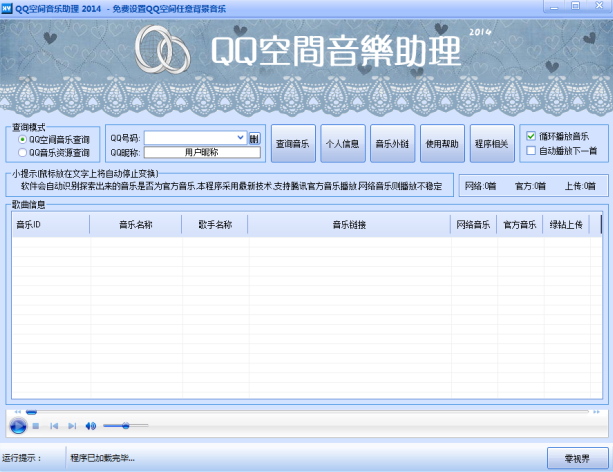Viewport: 613px width, 472px height.
Task: Click the delete icon beside the QQ号码 field
Action: pos(255,138)
